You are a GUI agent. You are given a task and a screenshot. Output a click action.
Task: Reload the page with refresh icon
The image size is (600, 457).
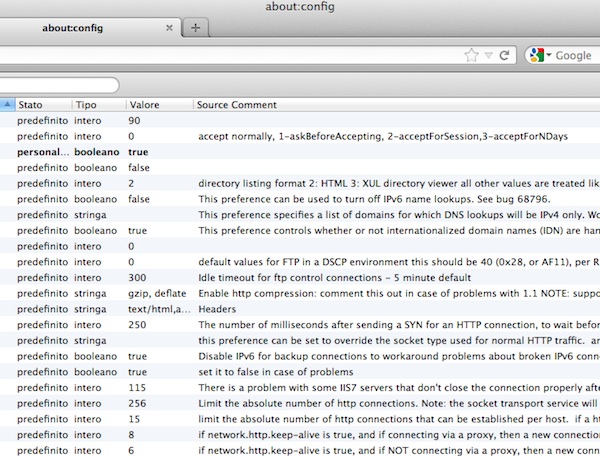504,55
